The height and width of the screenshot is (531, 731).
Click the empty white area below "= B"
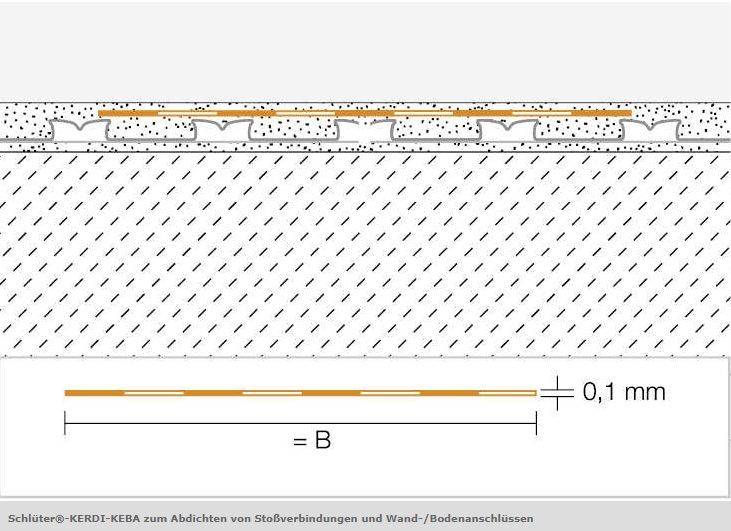pyautogui.click(x=365, y=473)
